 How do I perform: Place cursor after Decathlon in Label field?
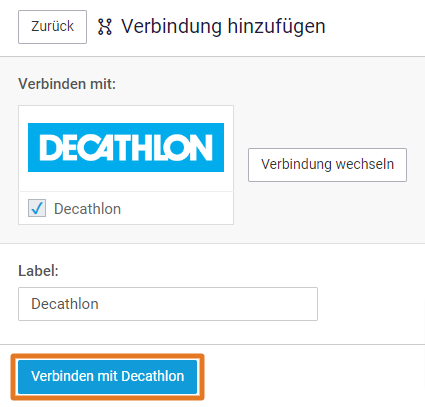point(100,304)
